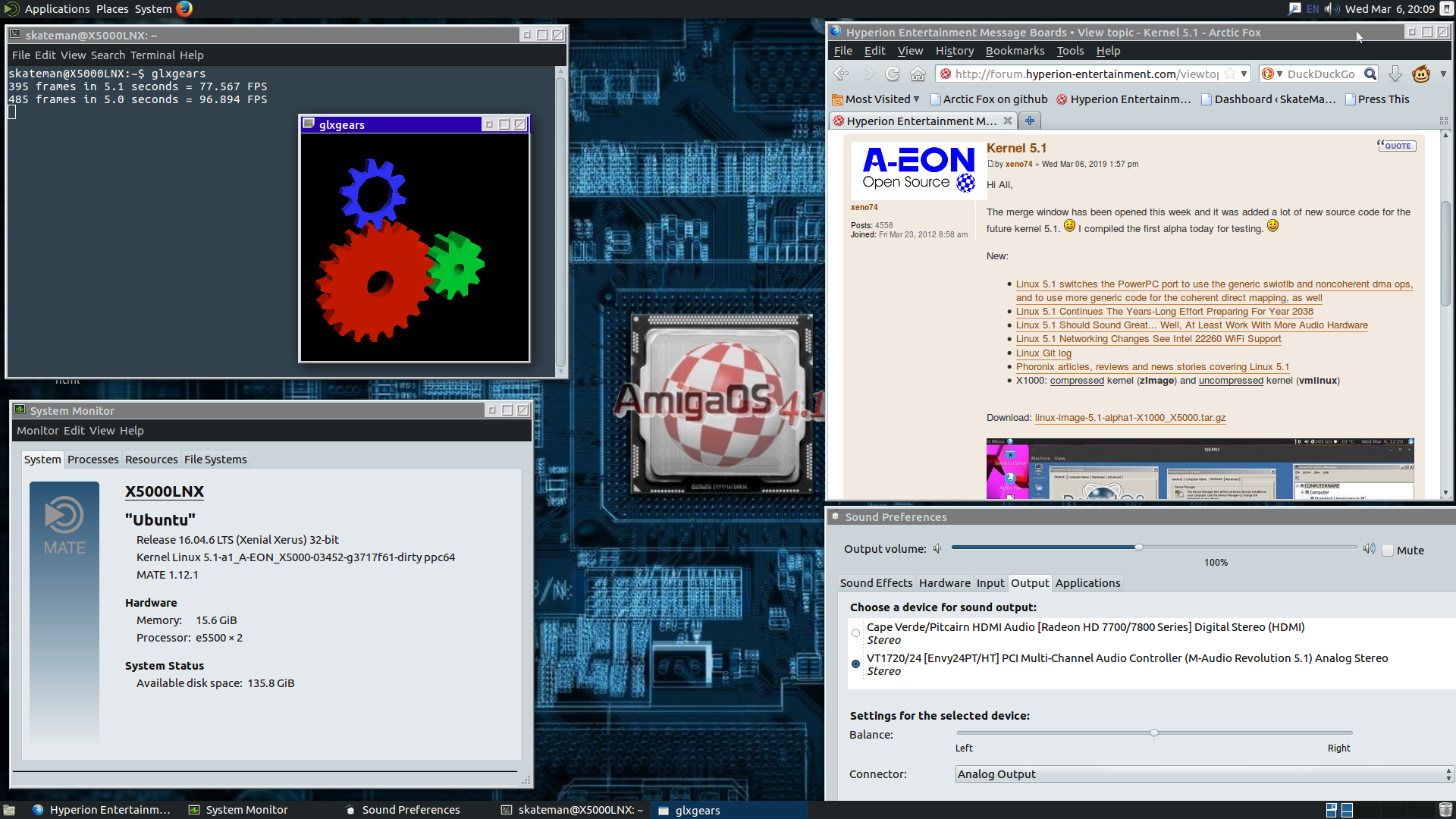Open the Press This bookmark
Viewport: 1456px width, 819px height.
(1376, 99)
